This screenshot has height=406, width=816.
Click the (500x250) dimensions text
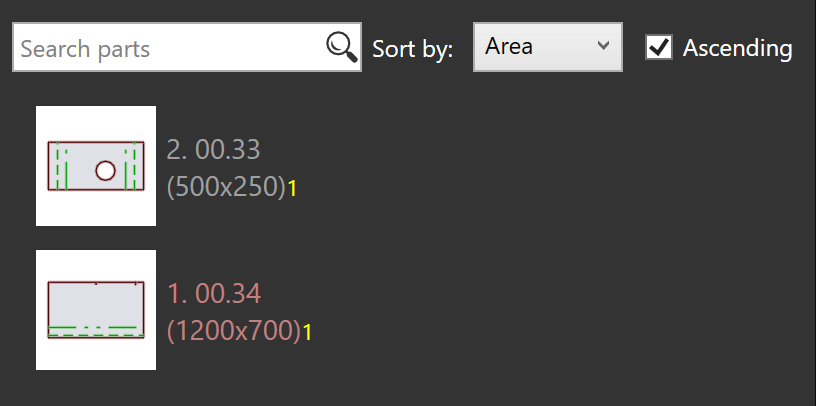click(226, 186)
